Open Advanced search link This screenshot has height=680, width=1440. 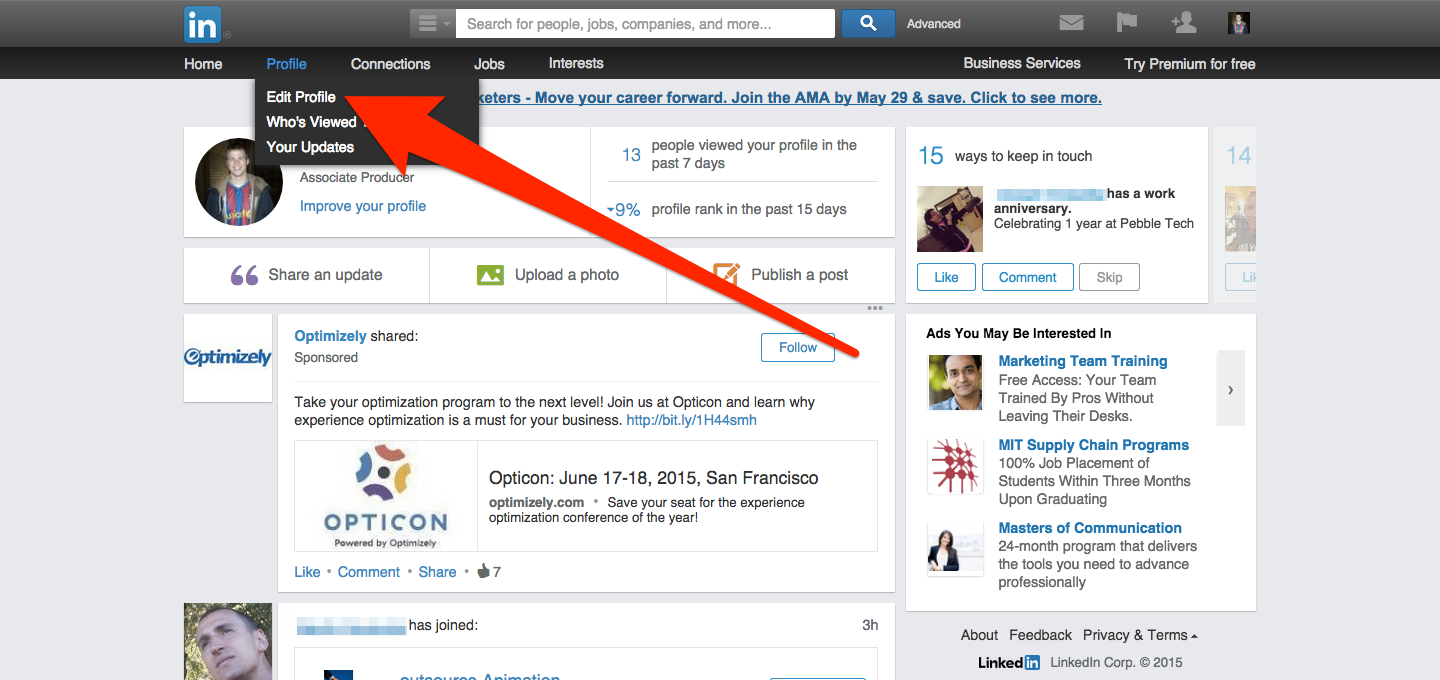click(933, 24)
